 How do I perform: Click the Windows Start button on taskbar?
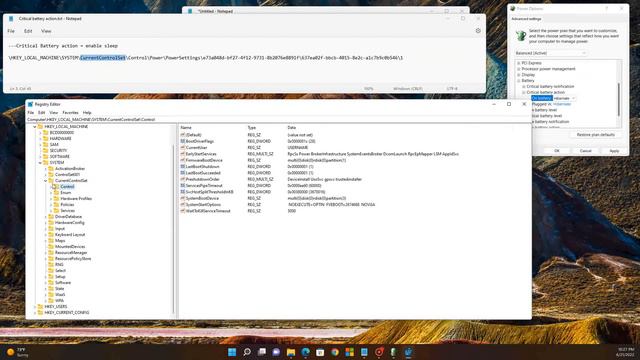[x=232, y=352]
